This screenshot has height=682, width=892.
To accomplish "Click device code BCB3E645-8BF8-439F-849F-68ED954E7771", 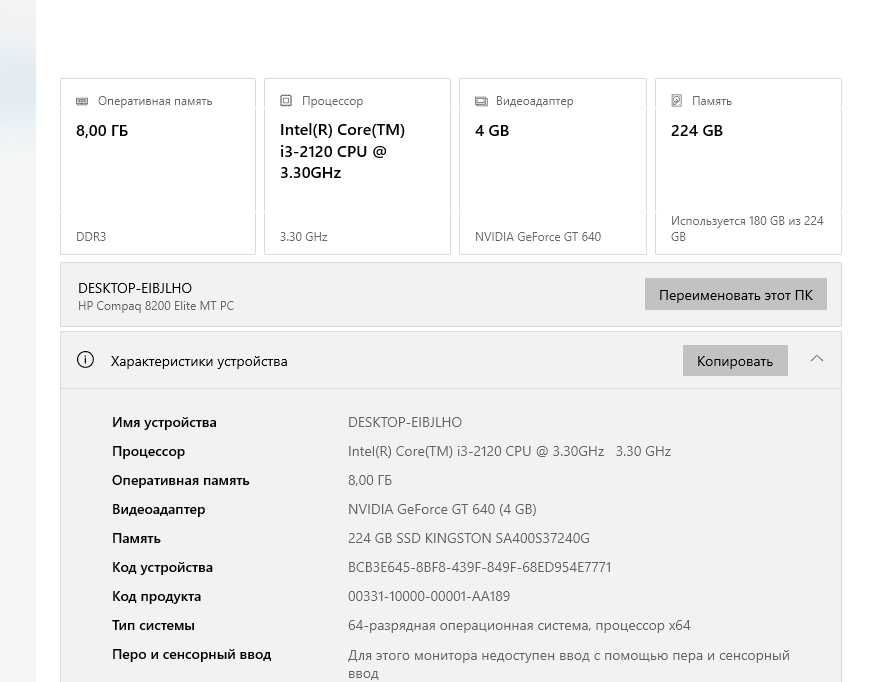I will click(480, 568).
